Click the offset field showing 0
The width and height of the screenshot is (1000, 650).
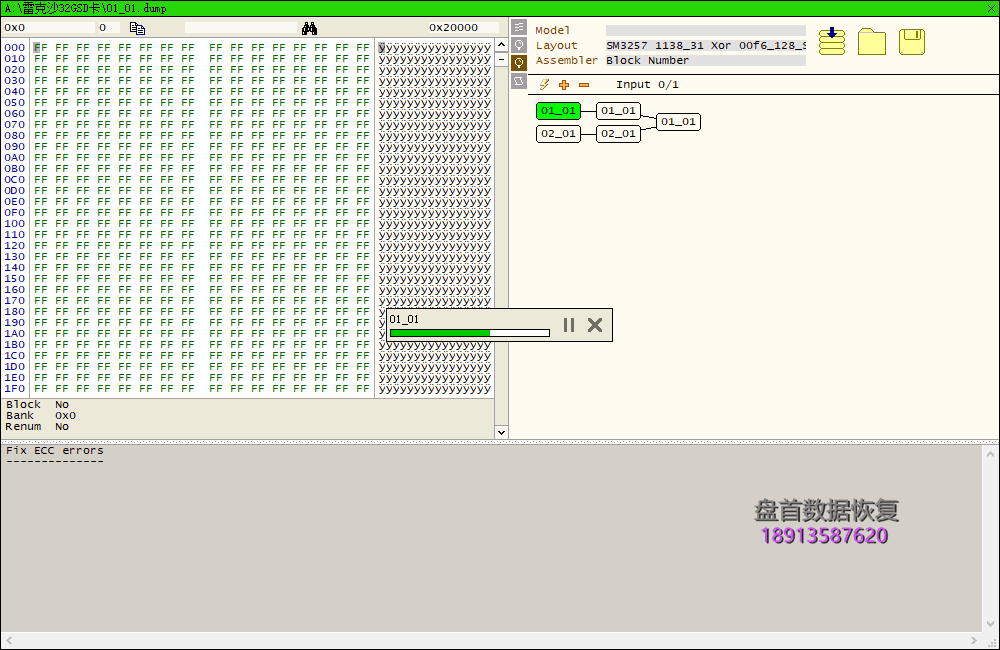(x=108, y=27)
